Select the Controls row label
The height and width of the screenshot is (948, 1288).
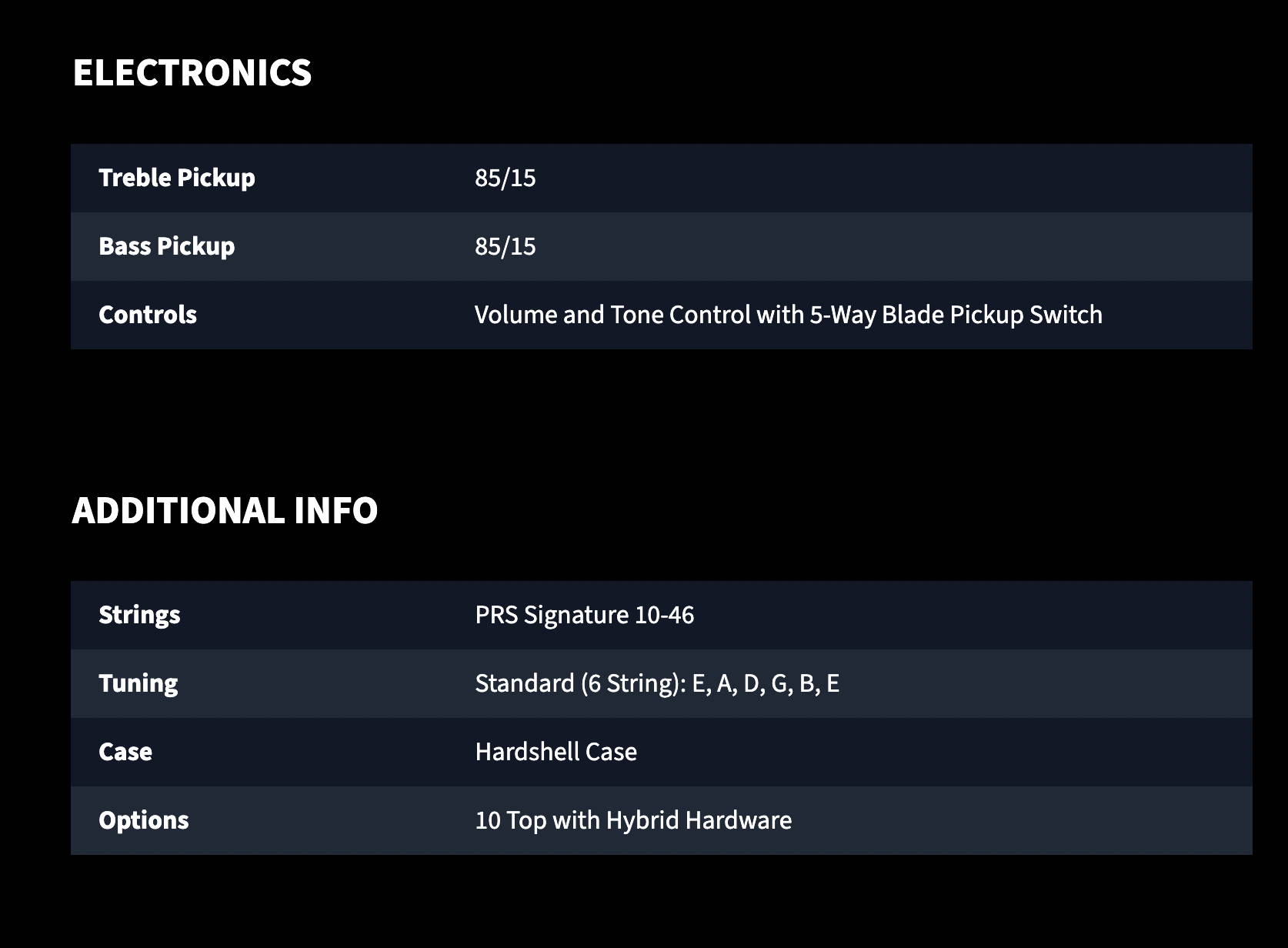[148, 315]
